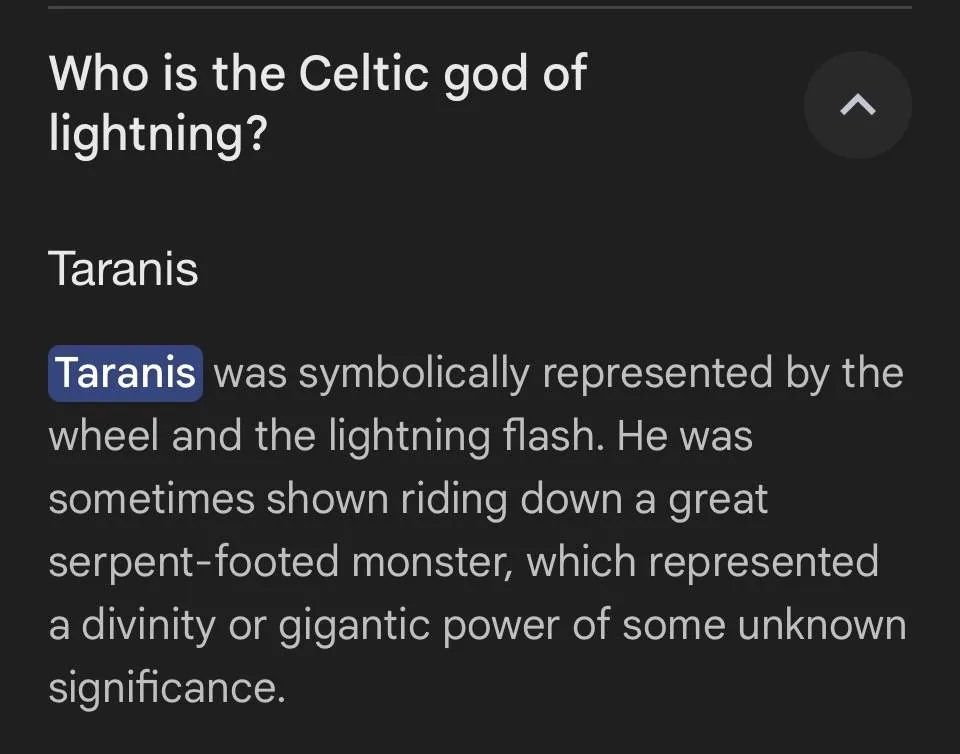This screenshot has height=754, width=960.
Task: Click the word 'unknown' in the answer text
Action: click(822, 625)
